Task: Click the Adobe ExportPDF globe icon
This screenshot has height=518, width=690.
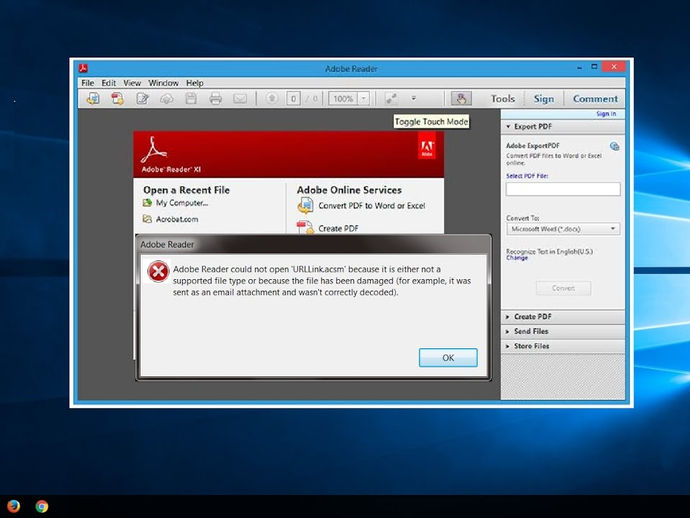Action: coord(614,146)
